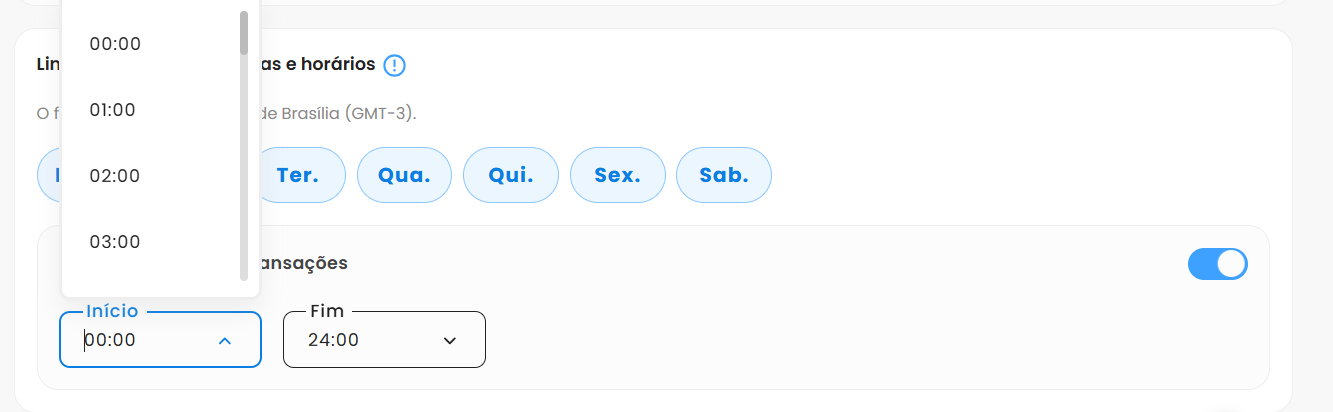This screenshot has height=412, width=1333.
Task: Click the partially hidden day chip left of Ter.
Action: coord(48,176)
